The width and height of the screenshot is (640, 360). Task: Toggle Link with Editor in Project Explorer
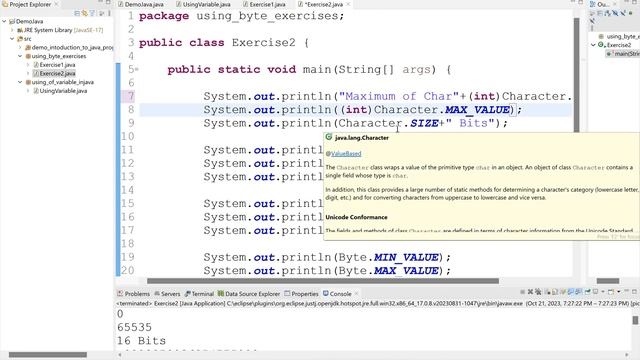[84, 13]
